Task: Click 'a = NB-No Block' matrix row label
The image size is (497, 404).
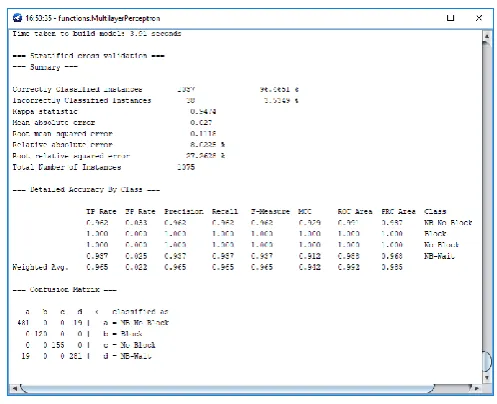Action: 136,322
